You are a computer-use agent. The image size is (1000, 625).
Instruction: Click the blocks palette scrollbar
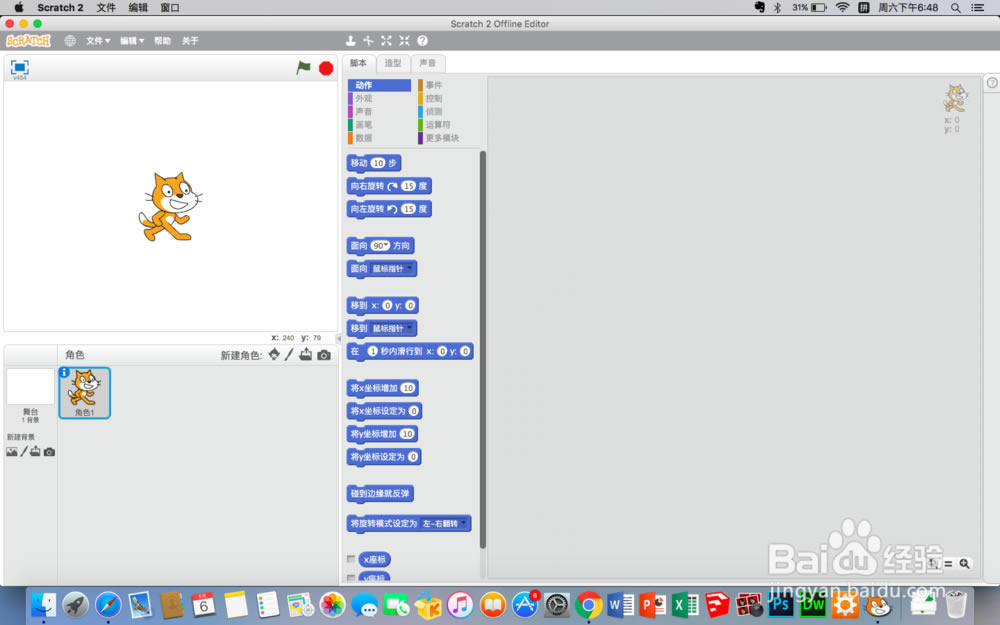point(483,349)
